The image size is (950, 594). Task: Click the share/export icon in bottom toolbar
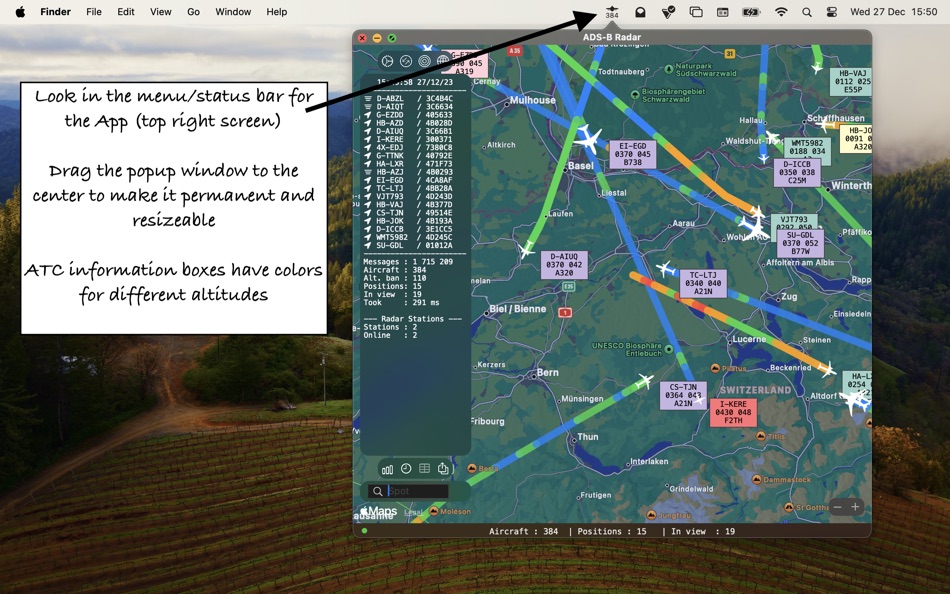pos(443,469)
